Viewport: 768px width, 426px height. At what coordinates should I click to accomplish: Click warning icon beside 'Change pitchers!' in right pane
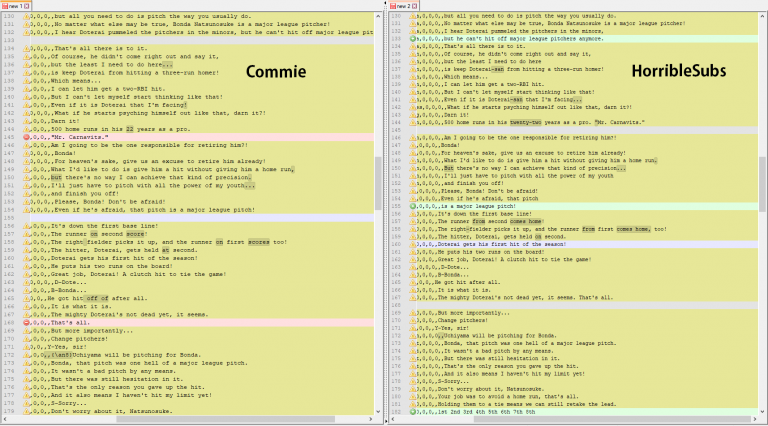point(412,320)
